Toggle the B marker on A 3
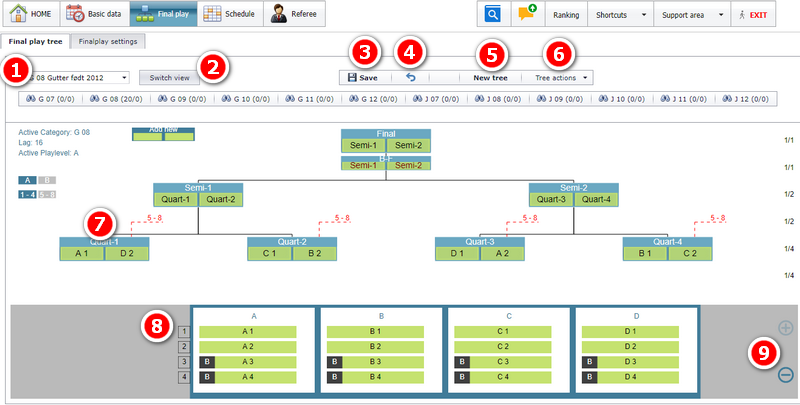 [x=207, y=363]
